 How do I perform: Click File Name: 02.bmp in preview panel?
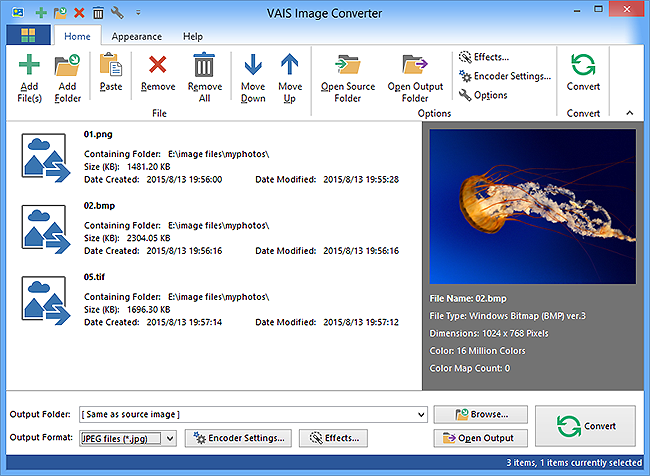[468, 299]
